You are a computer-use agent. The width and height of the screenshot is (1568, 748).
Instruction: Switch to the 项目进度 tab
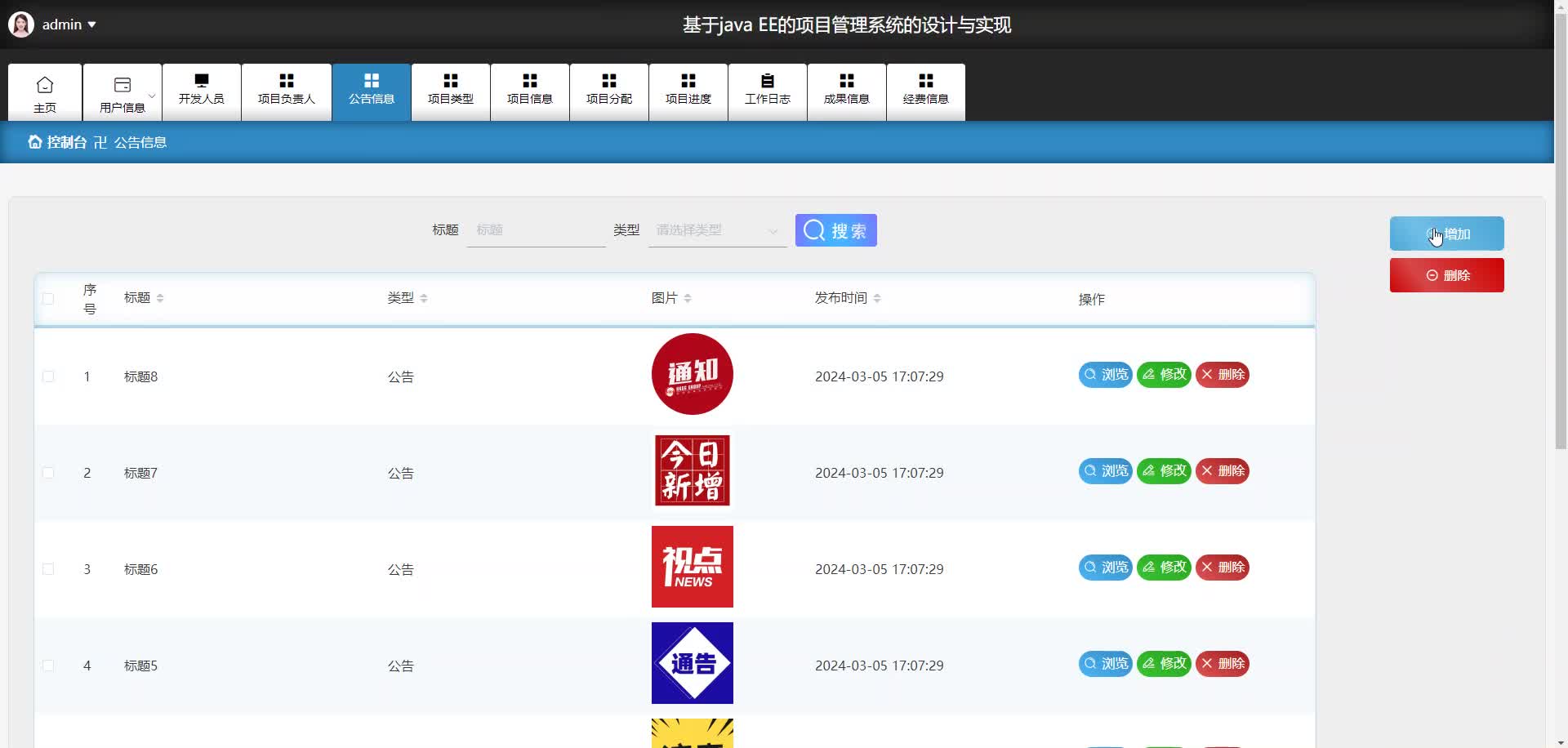tap(688, 91)
